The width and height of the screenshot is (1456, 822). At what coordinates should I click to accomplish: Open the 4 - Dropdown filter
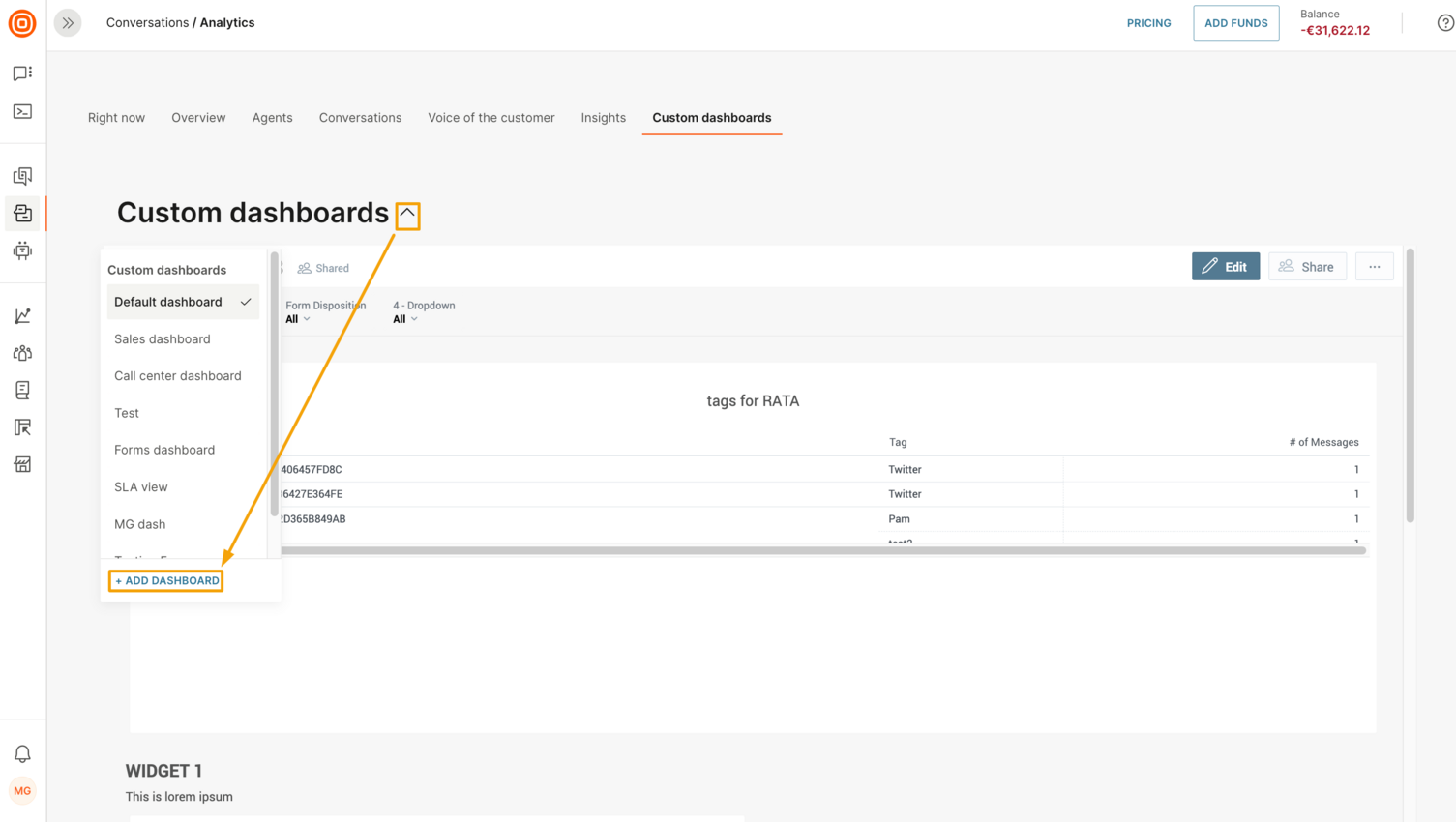coord(405,319)
